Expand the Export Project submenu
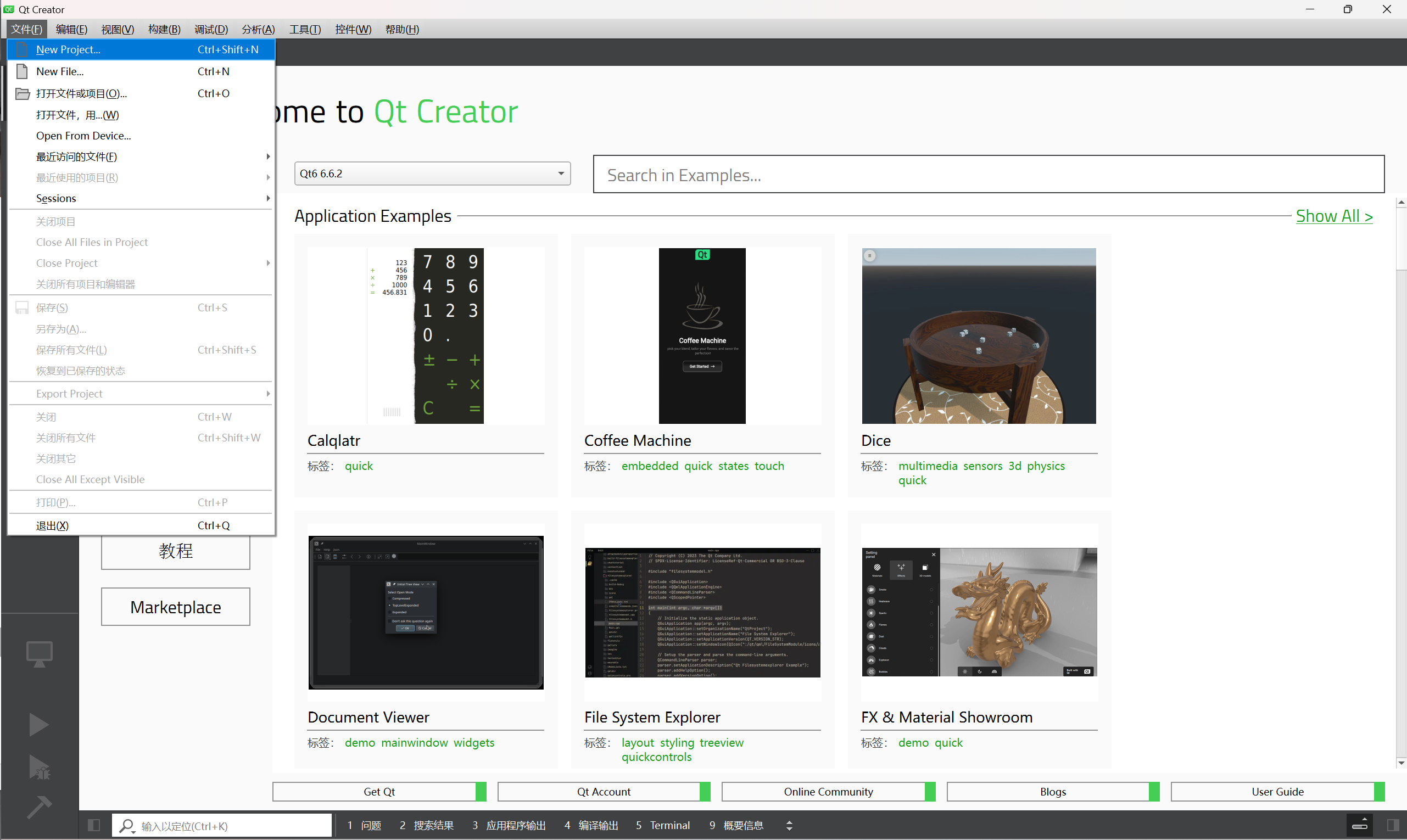 tap(268, 394)
